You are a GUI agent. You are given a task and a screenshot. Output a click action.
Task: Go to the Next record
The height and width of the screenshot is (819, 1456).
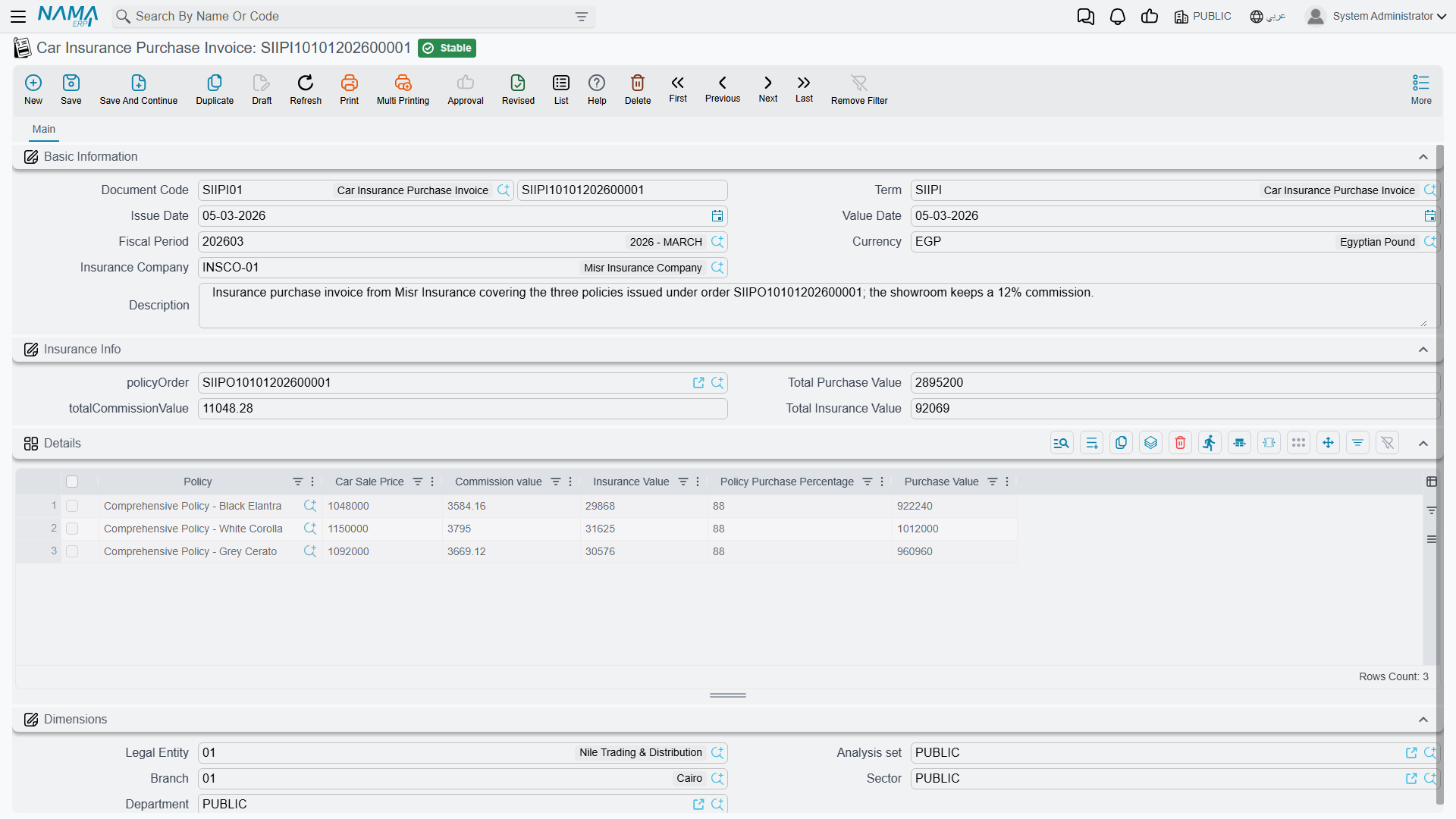coord(768,89)
